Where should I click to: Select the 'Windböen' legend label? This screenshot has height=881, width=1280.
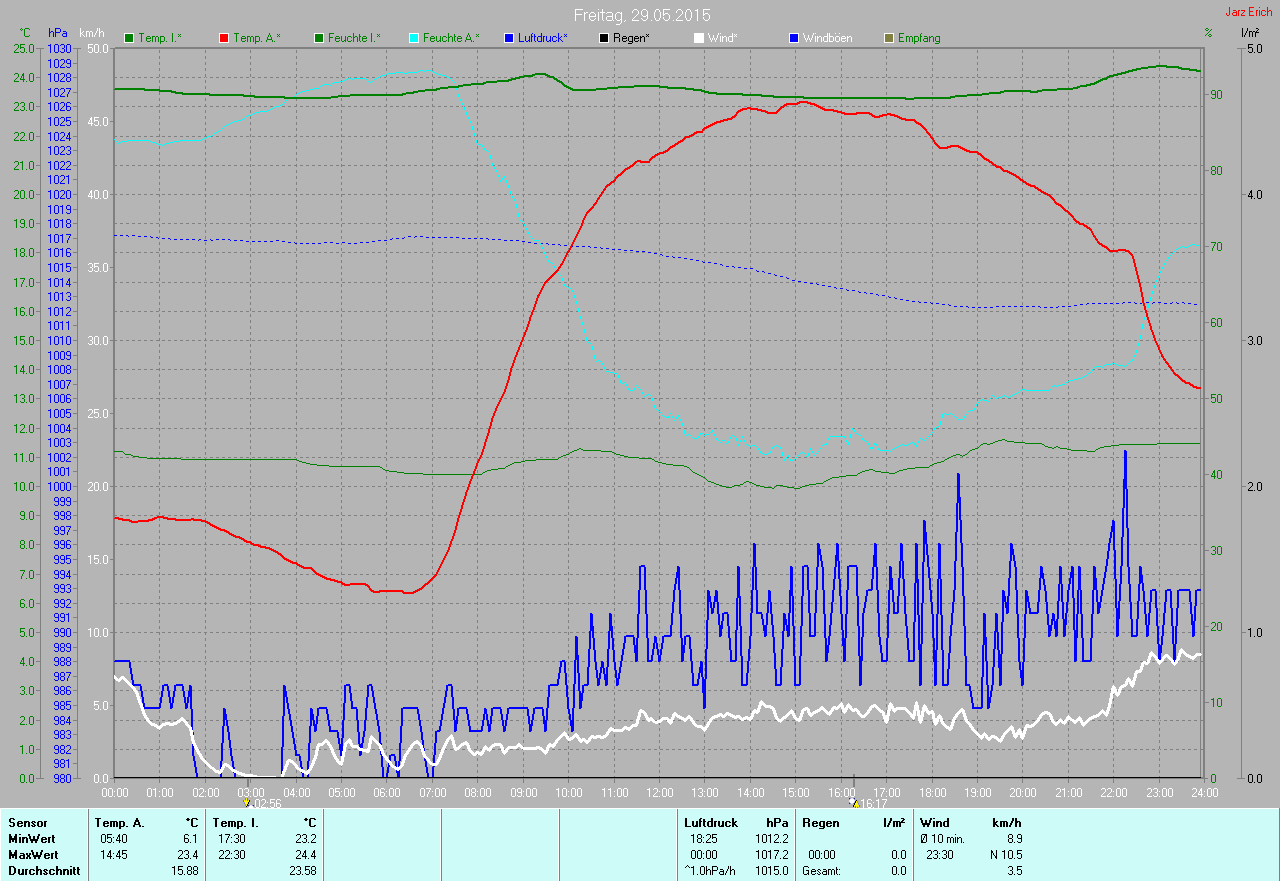pos(828,38)
